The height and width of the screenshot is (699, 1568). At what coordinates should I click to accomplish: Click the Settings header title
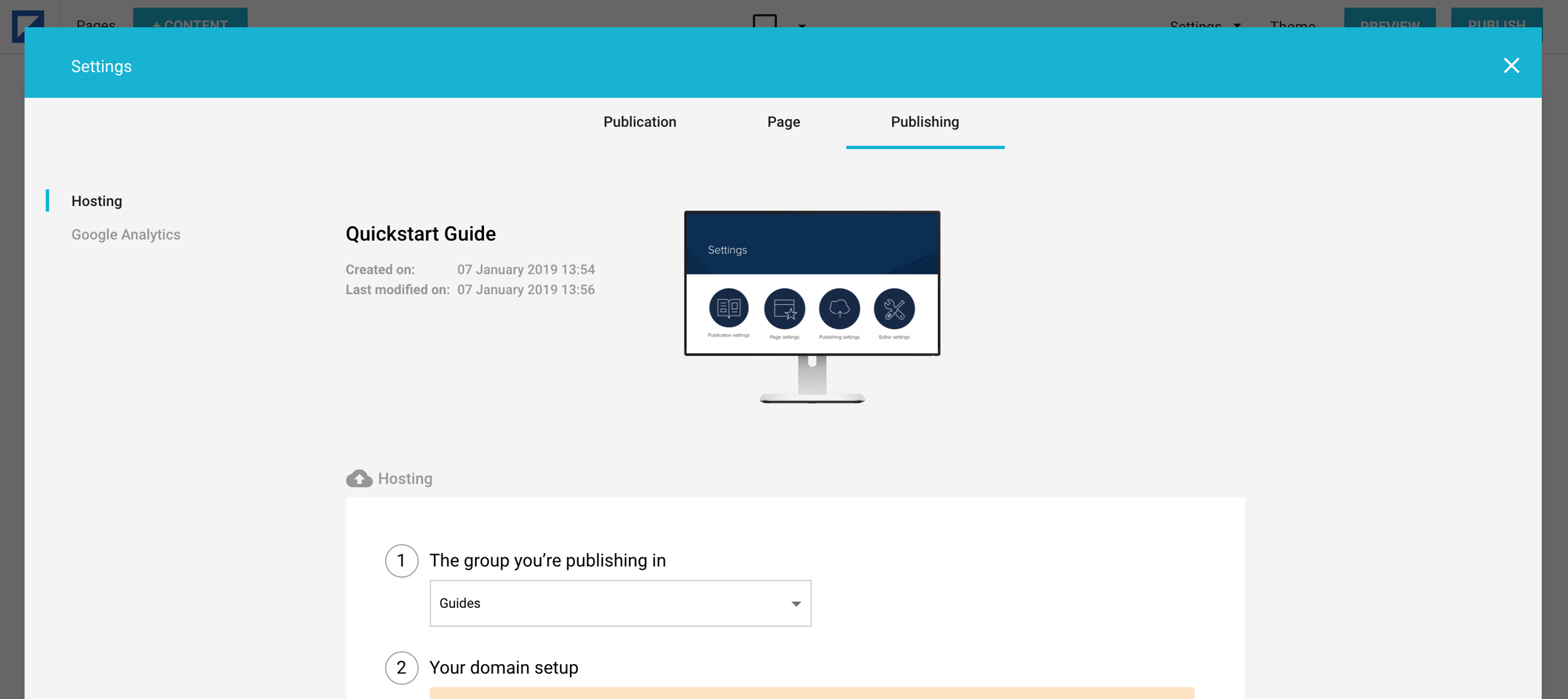point(101,66)
